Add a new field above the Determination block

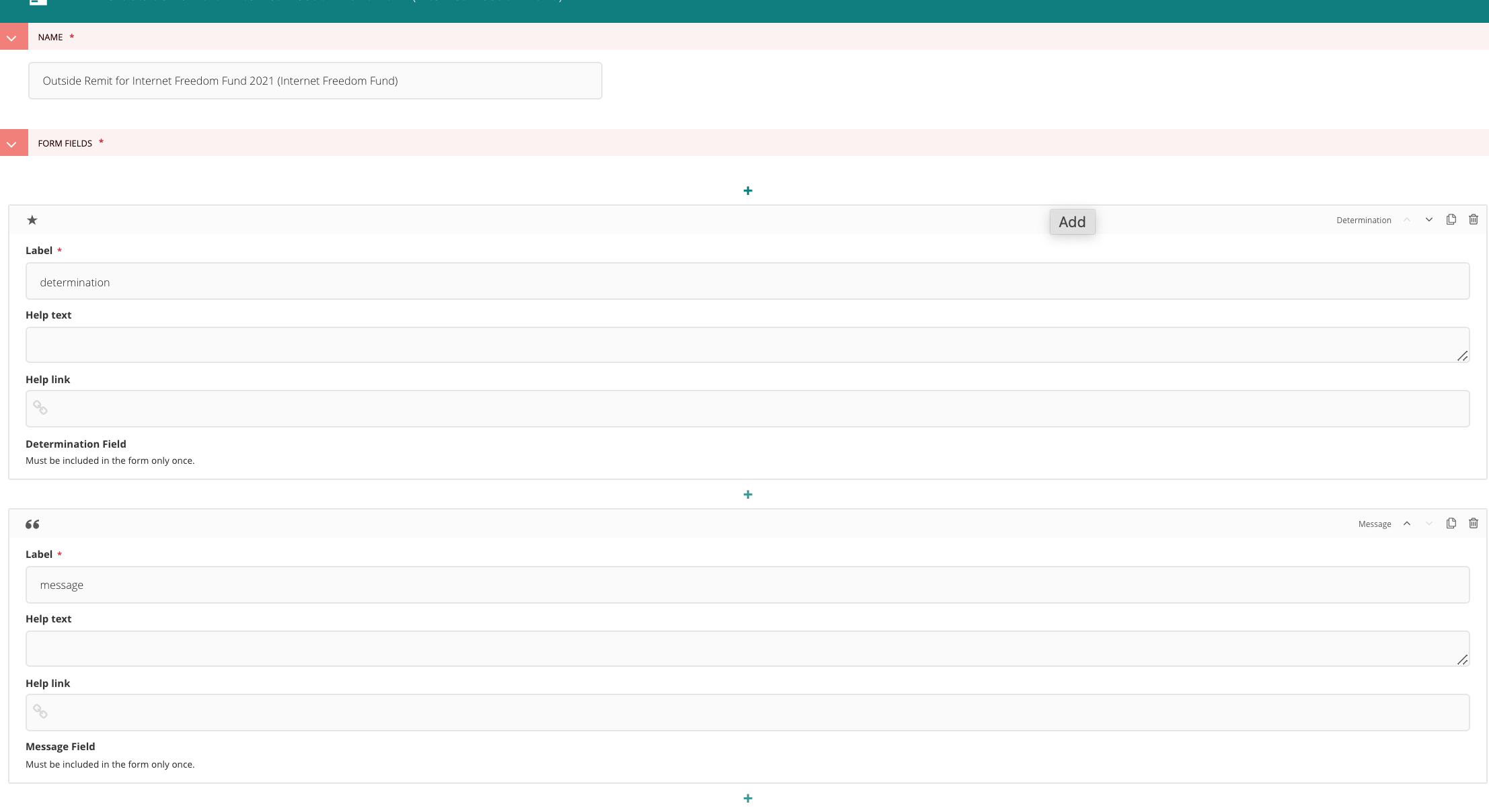(x=748, y=190)
